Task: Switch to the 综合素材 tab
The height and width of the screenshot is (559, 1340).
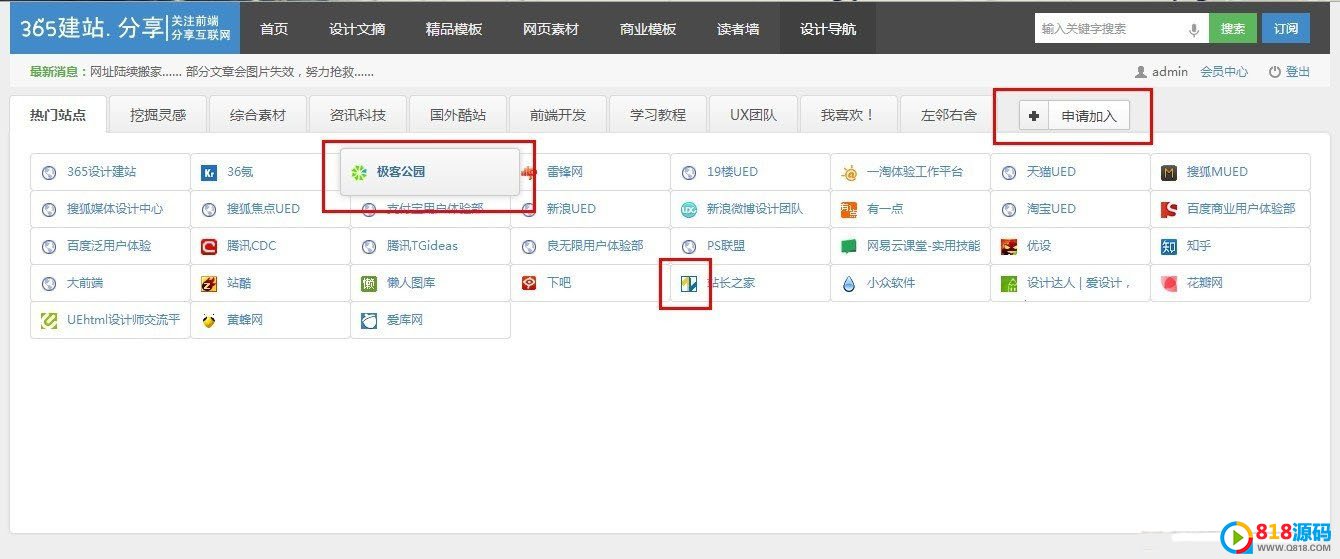Action: pos(258,114)
